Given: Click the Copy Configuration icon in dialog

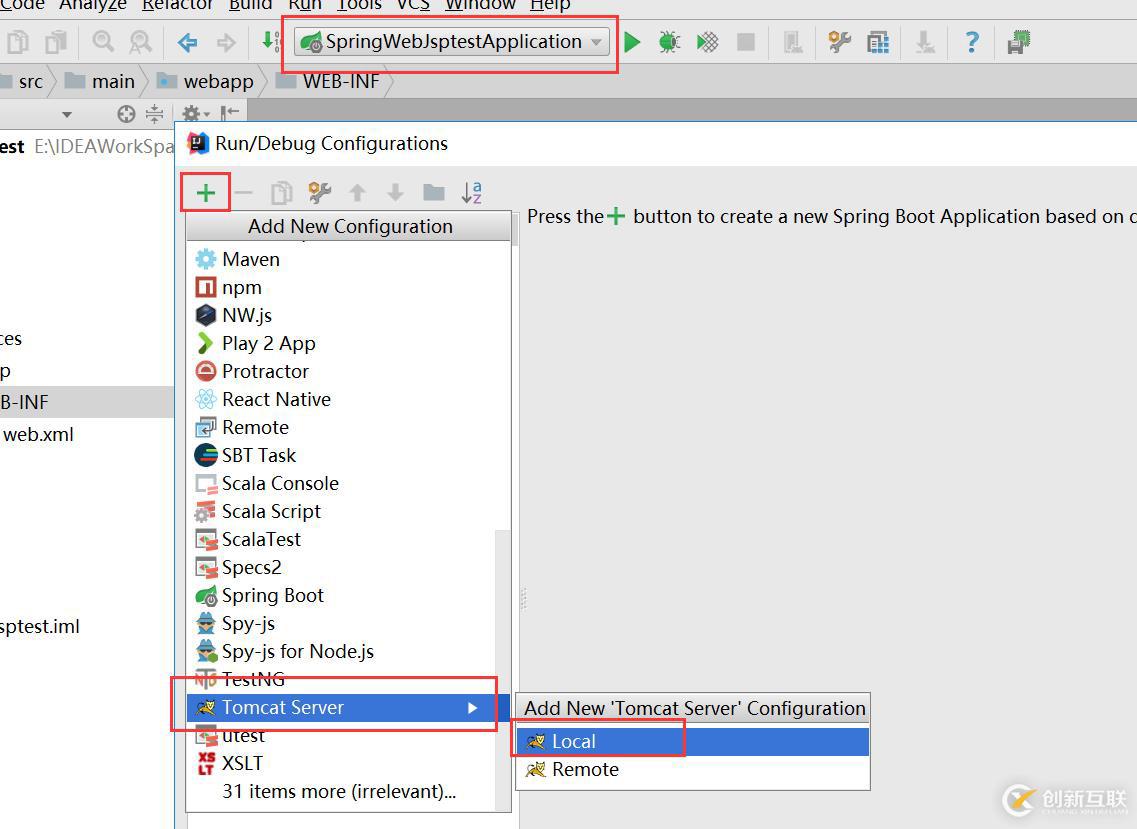Looking at the screenshot, I should coord(281,192).
